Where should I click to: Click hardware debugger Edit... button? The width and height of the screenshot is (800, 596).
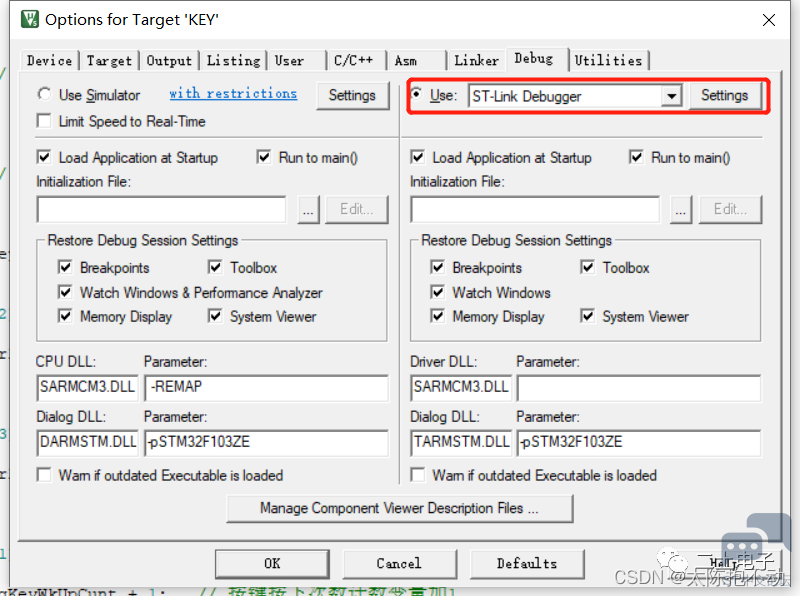pyautogui.click(x=730, y=210)
